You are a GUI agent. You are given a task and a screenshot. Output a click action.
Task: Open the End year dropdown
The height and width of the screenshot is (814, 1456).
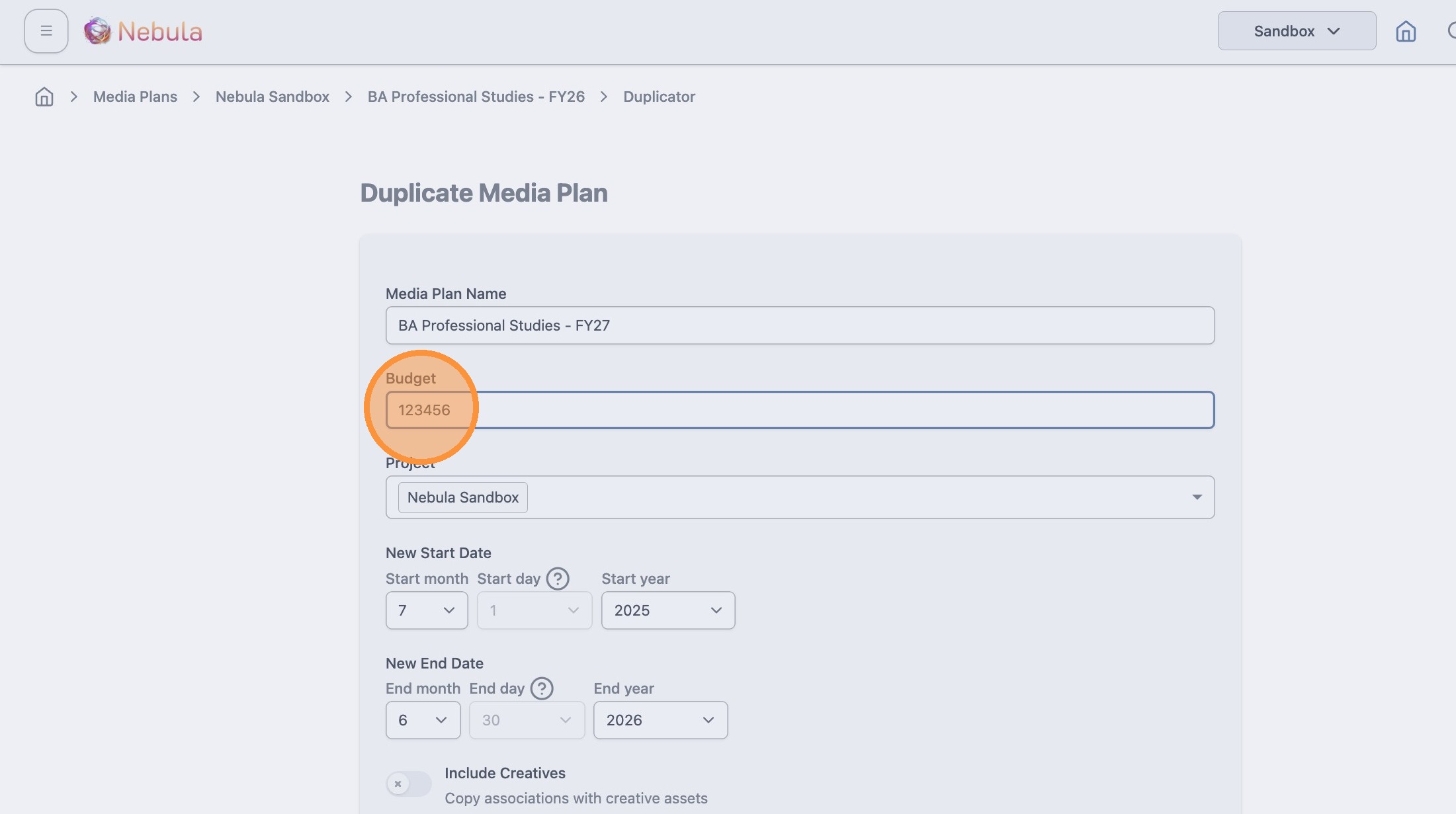[660, 720]
